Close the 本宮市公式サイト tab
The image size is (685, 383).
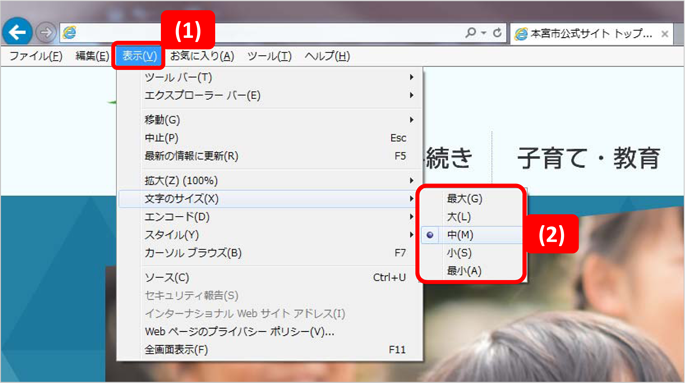(x=664, y=34)
